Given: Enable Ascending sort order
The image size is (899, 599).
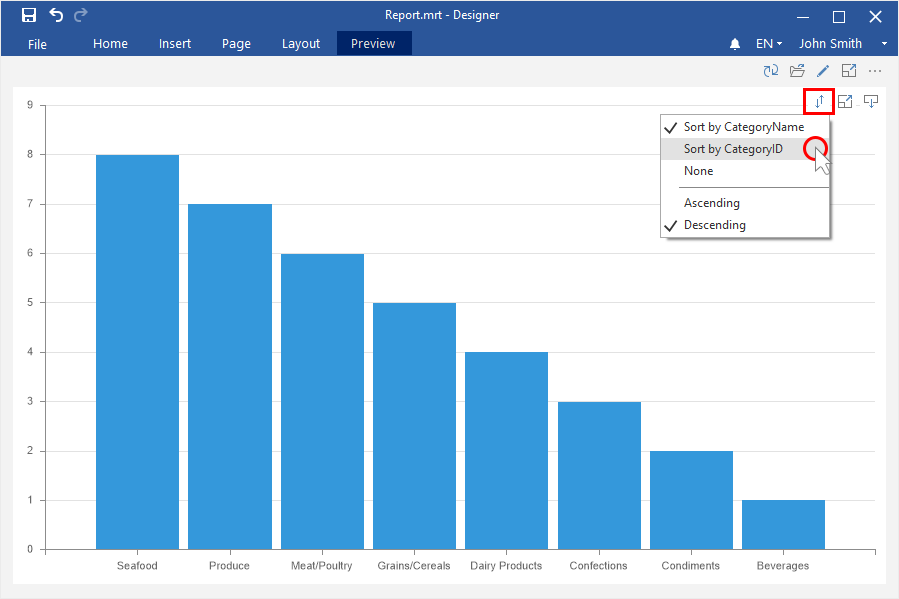Looking at the screenshot, I should click(x=711, y=203).
